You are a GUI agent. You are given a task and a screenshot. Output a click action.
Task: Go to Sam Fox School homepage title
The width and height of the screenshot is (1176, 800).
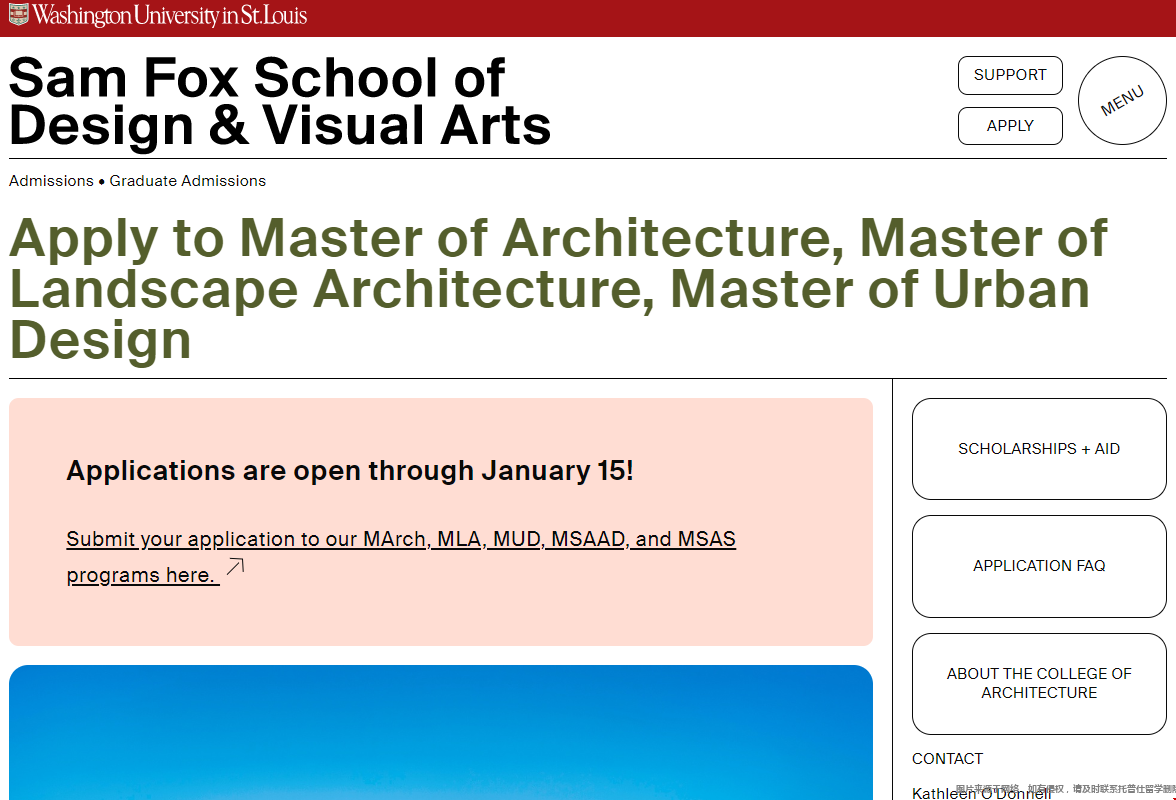[x=279, y=102]
